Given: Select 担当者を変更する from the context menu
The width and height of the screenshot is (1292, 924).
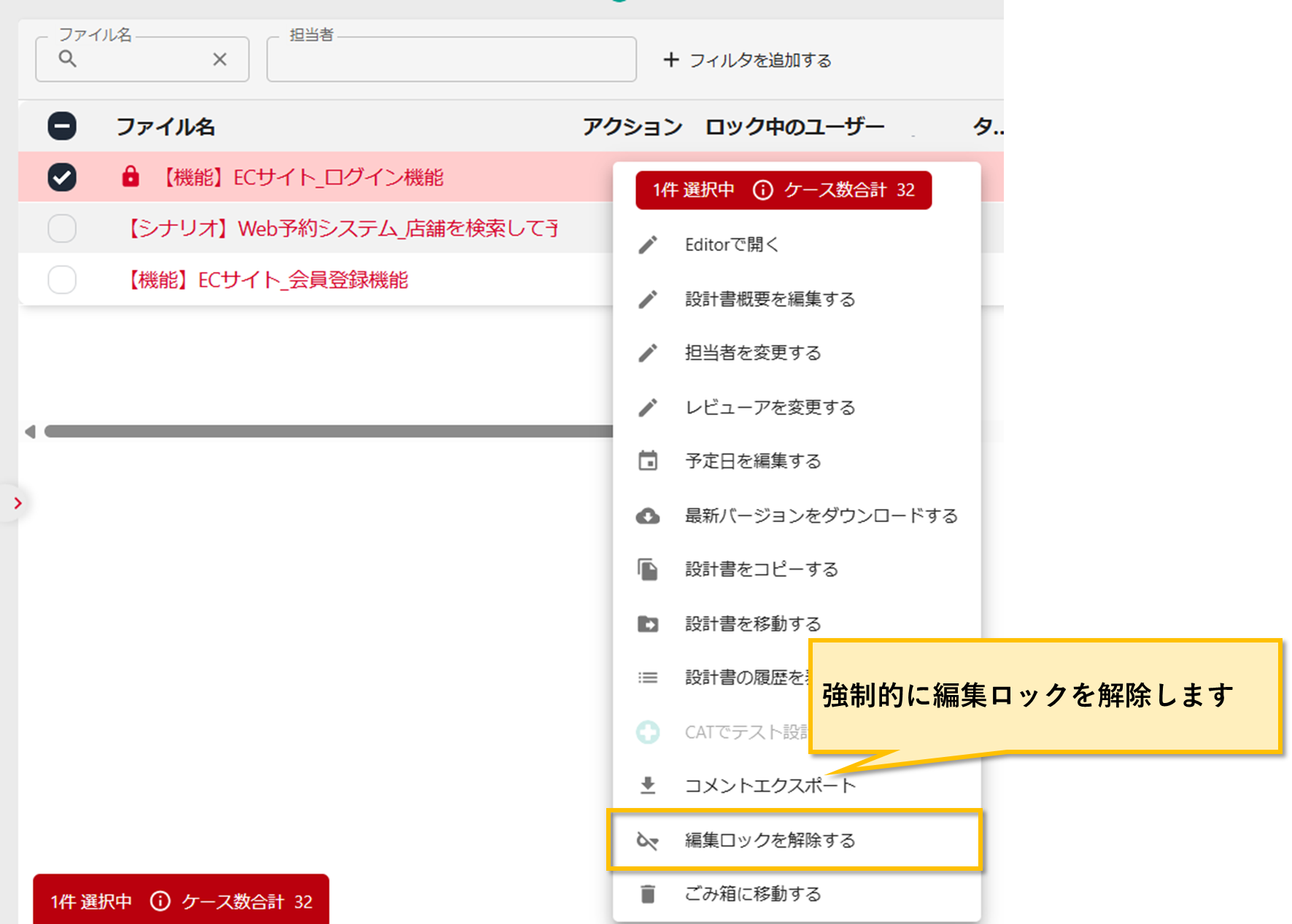Looking at the screenshot, I should (752, 353).
